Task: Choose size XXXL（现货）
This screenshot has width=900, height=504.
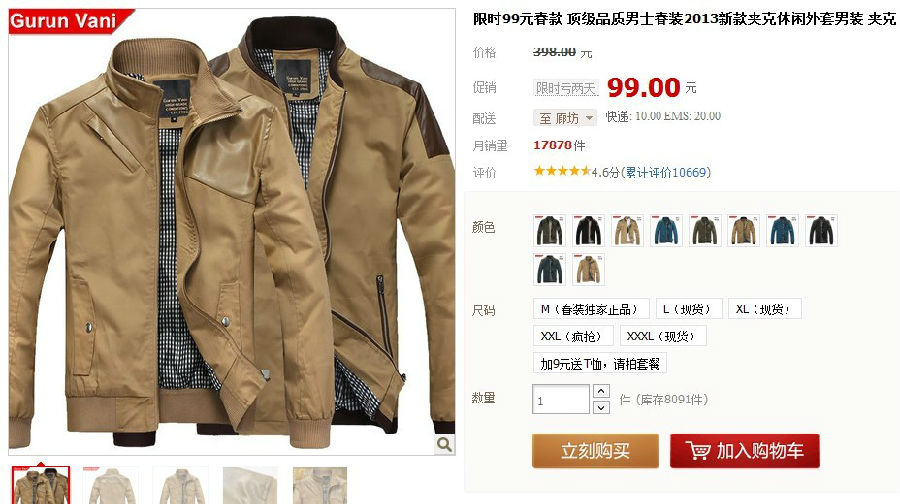Action: click(x=663, y=336)
